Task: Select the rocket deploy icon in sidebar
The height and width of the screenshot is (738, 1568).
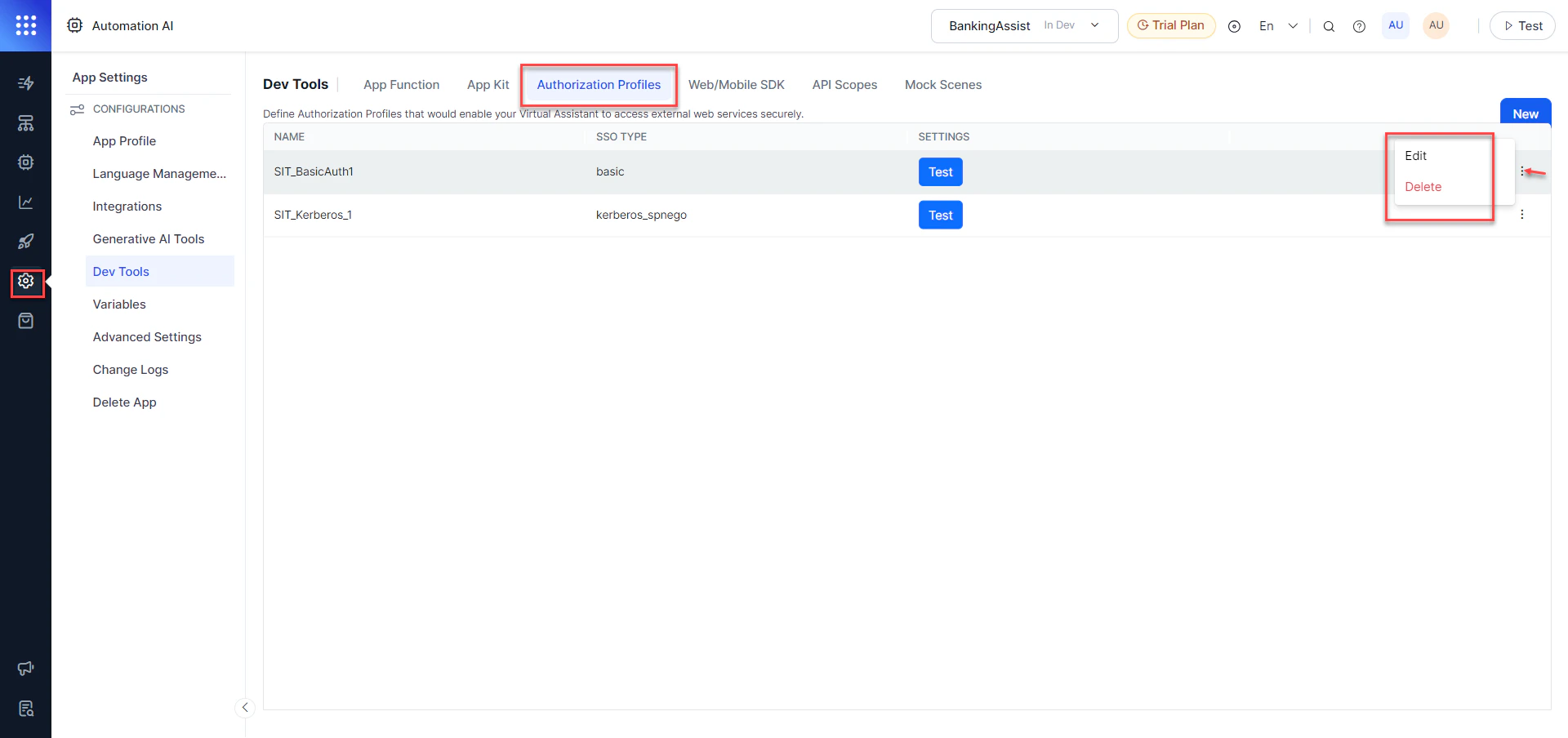Action: tap(25, 241)
